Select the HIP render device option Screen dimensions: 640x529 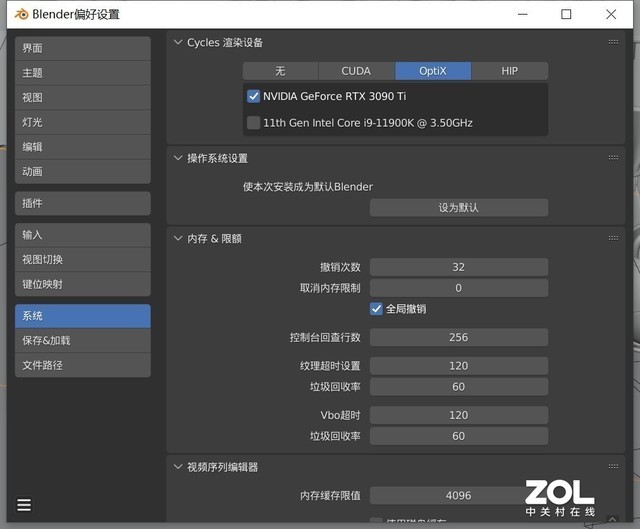point(510,71)
